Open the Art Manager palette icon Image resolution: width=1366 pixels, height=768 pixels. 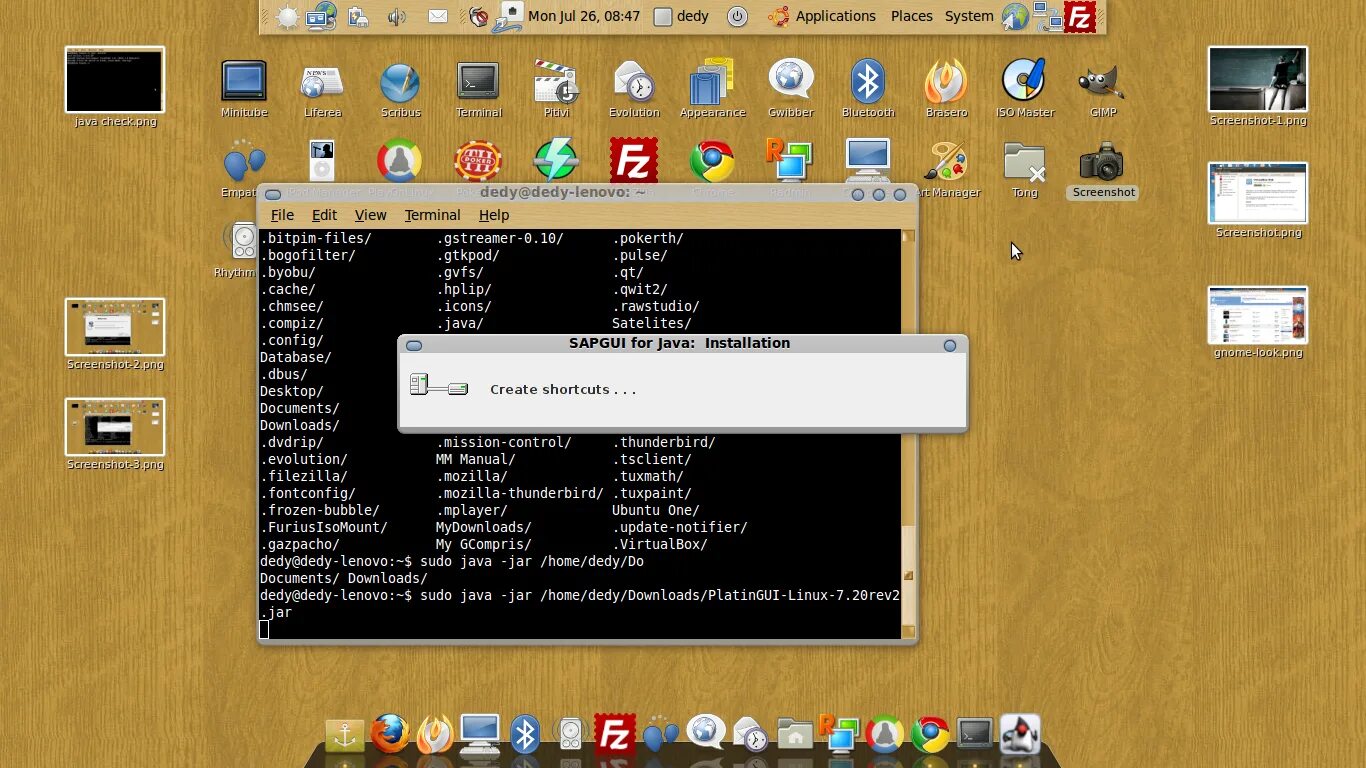click(x=946, y=162)
